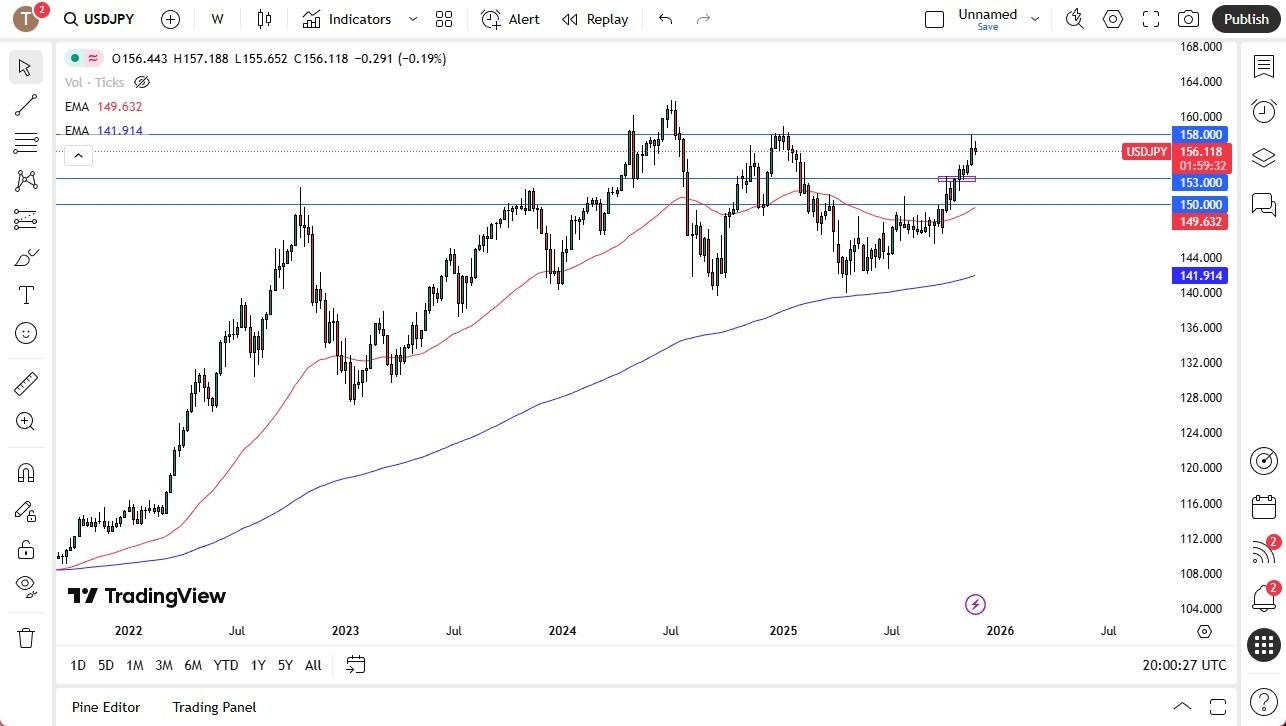Screen dimensions: 1286x726
Task: Select the Measure tool
Action: click(25, 383)
